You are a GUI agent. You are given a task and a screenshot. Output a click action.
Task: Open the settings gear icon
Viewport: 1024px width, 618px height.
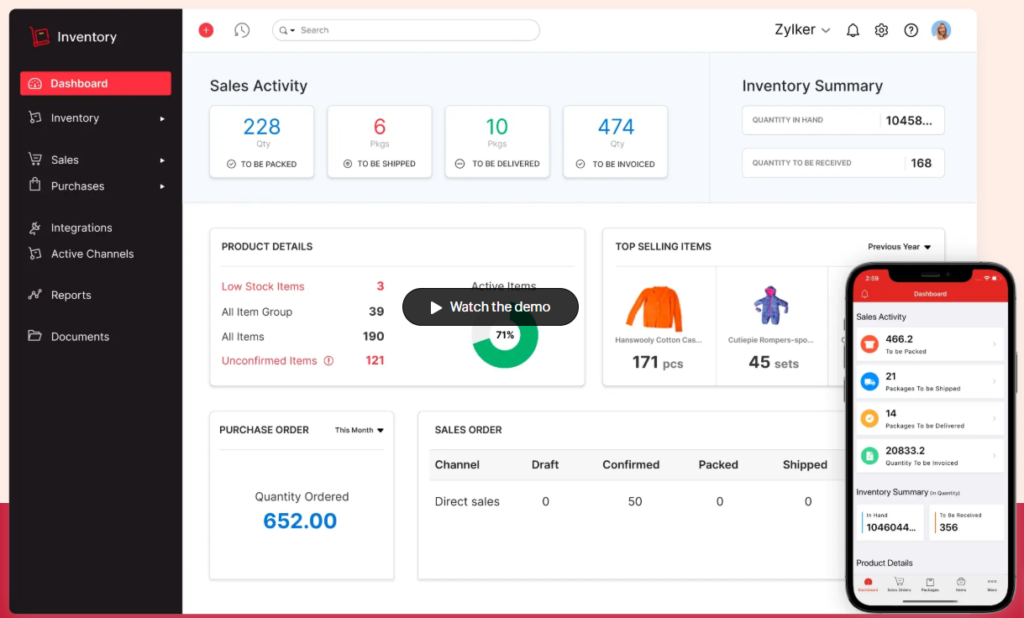tap(881, 30)
